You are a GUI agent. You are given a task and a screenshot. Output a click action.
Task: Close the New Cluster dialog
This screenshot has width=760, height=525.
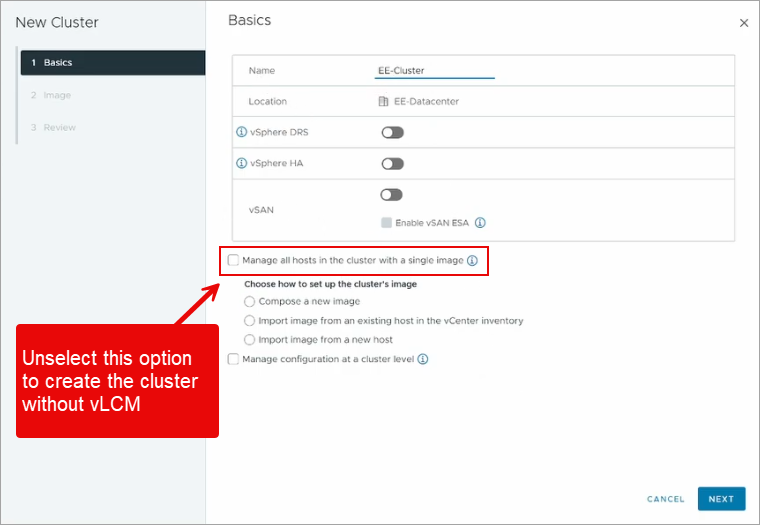click(x=743, y=23)
